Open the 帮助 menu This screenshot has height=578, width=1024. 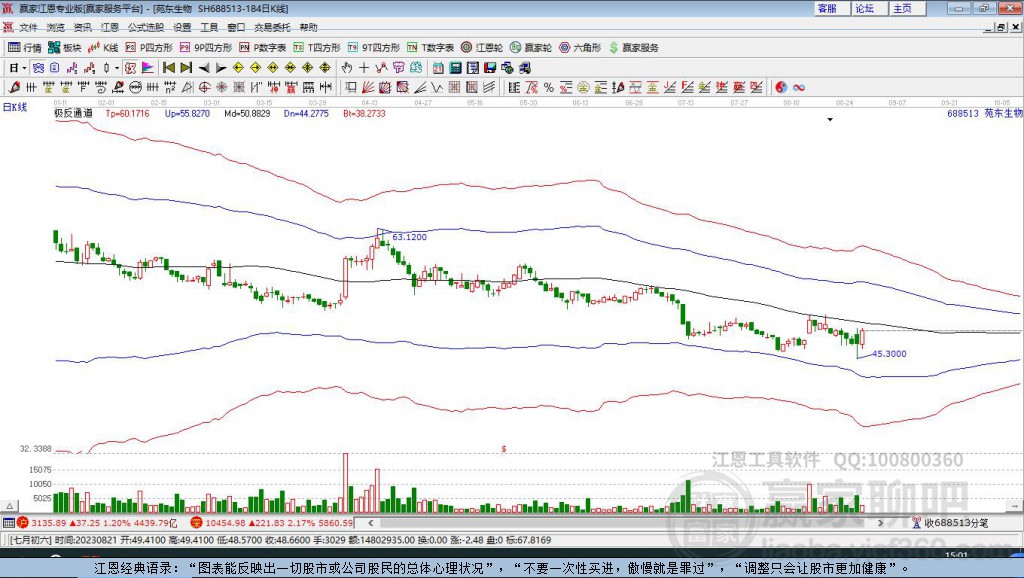308,27
